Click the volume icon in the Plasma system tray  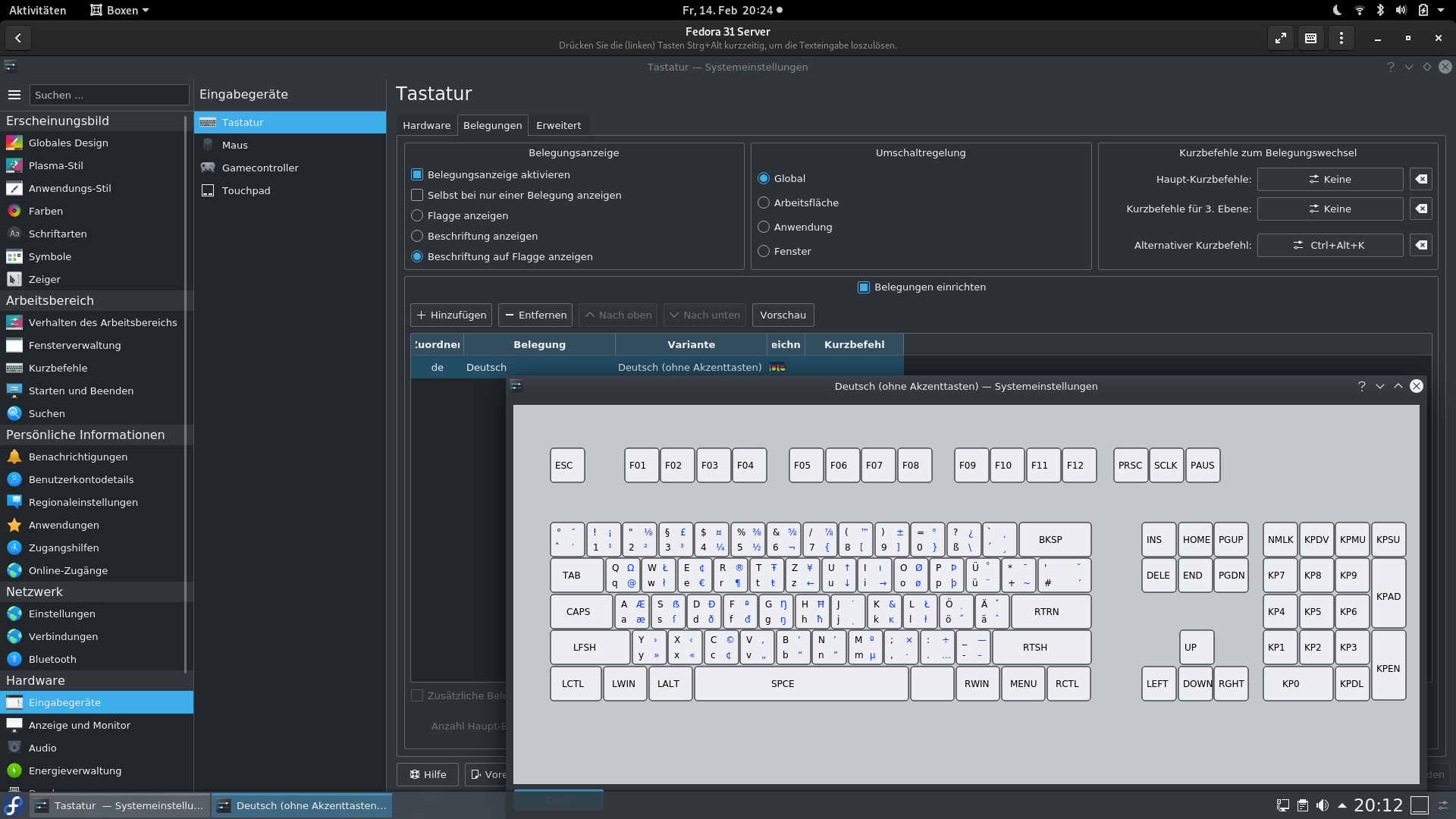point(1323,805)
